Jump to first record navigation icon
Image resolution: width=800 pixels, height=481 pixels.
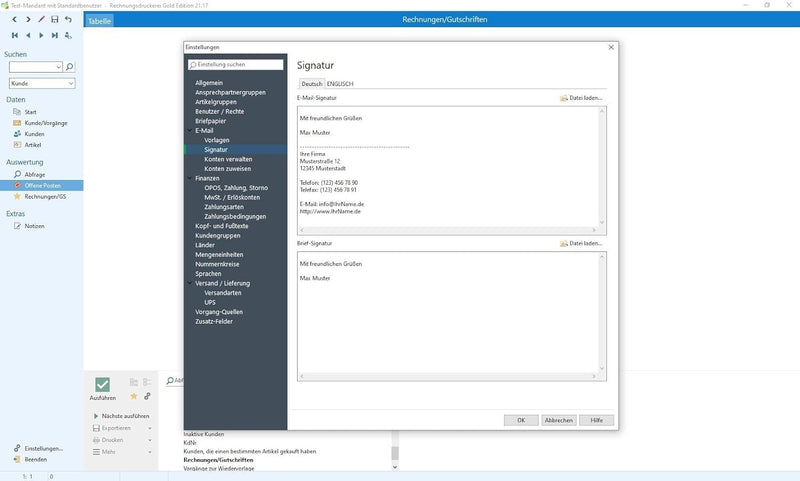[x=15, y=35]
